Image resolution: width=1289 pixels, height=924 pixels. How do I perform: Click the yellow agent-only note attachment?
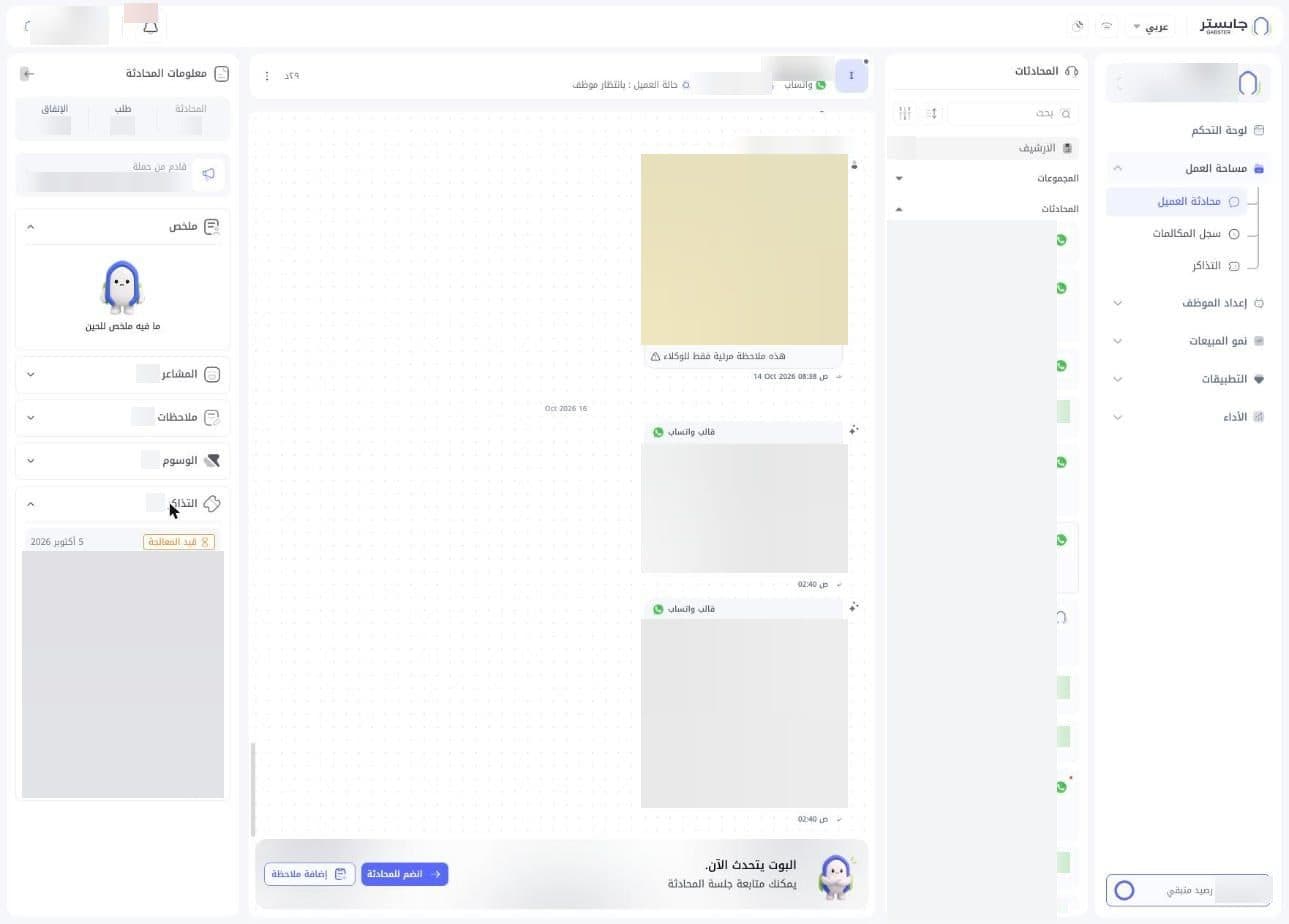[744, 249]
